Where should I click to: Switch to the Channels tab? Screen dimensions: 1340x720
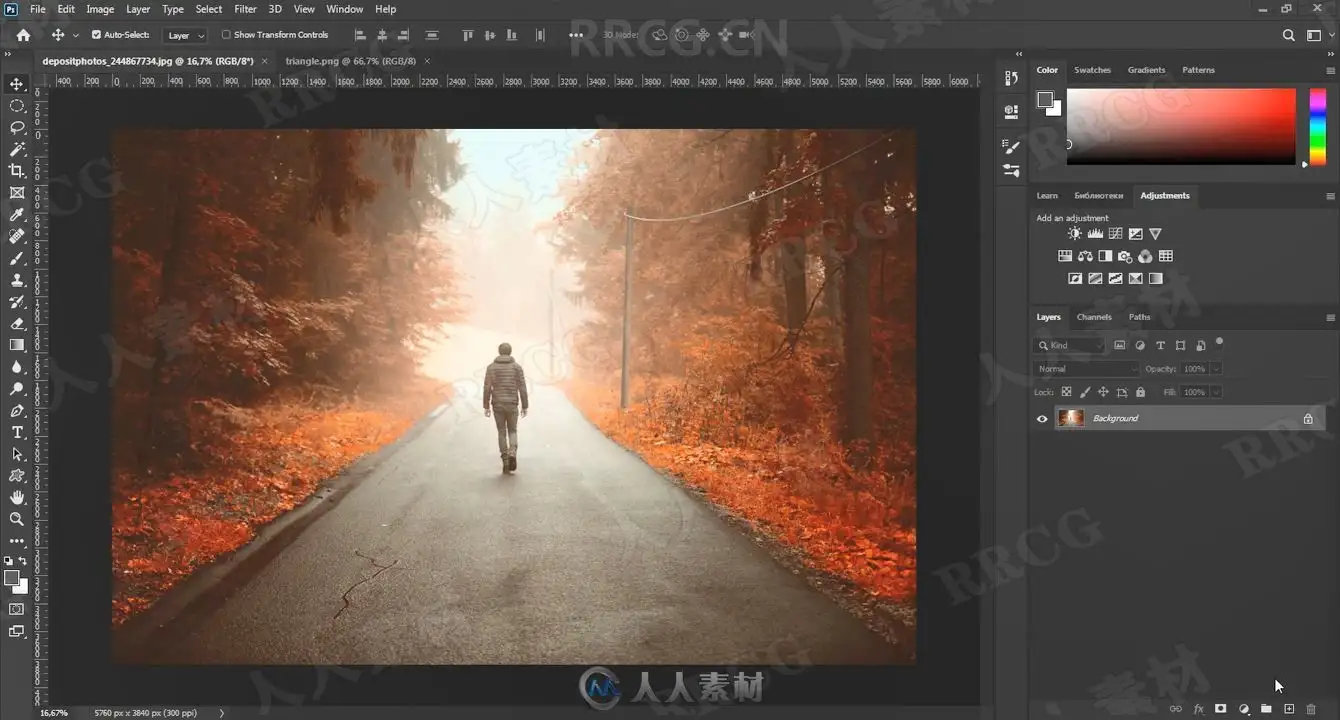pyautogui.click(x=1094, y=317)
